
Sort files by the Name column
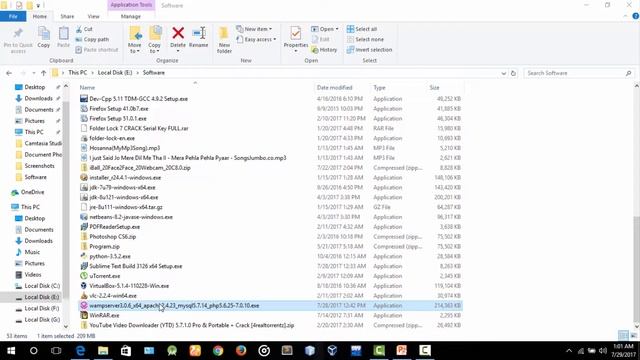pos(87,87)
